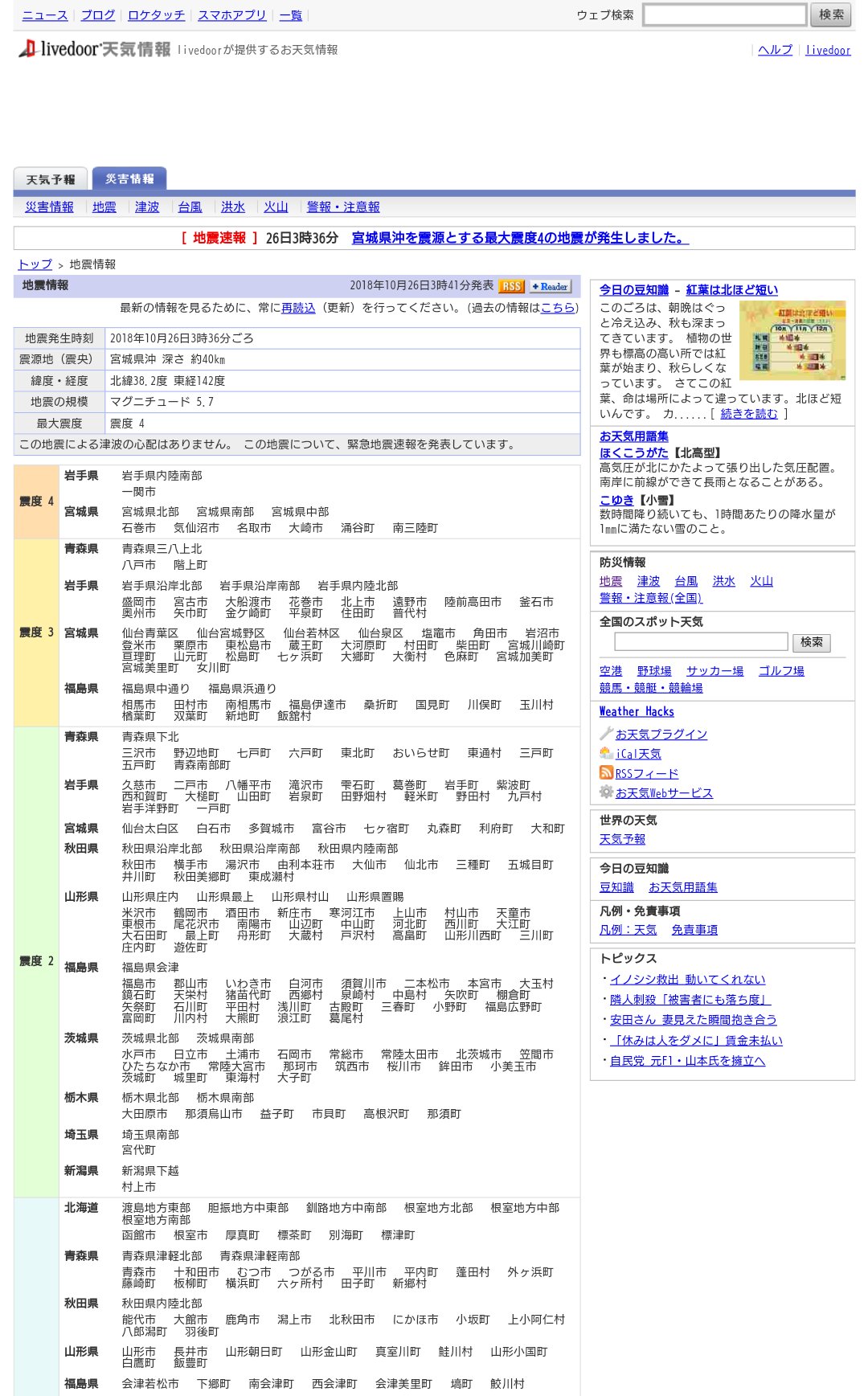Open こゆき glossary term
This screenshot has height=1396, width=868.
616,500
